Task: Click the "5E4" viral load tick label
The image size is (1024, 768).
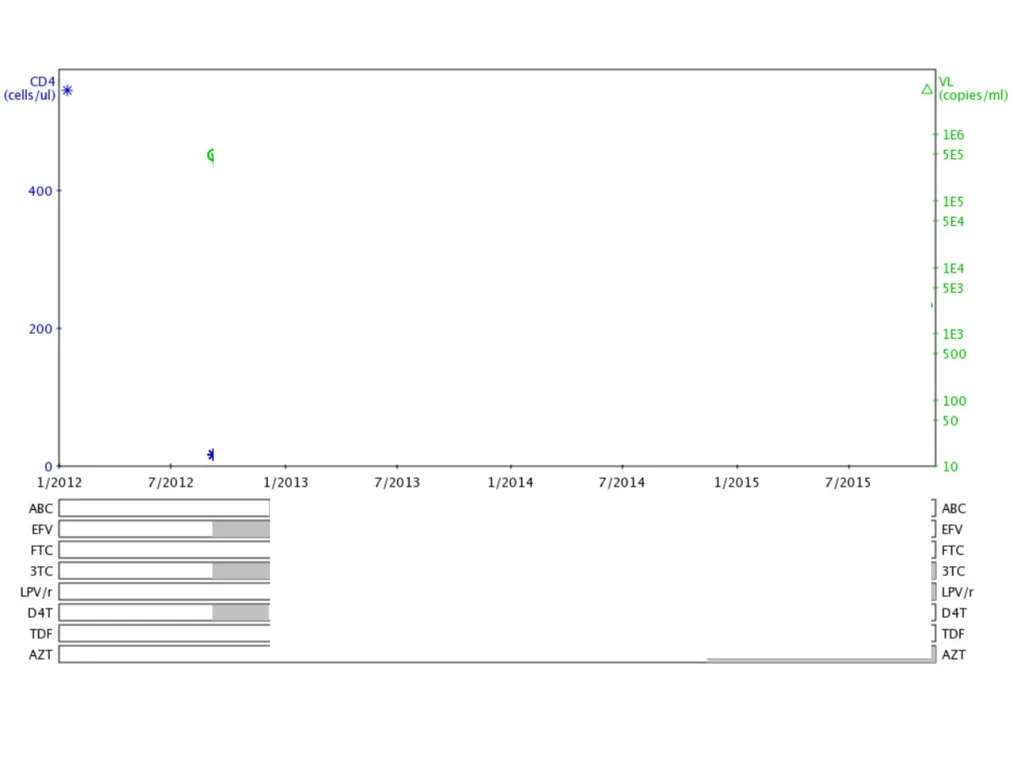Action: point(953,221)
